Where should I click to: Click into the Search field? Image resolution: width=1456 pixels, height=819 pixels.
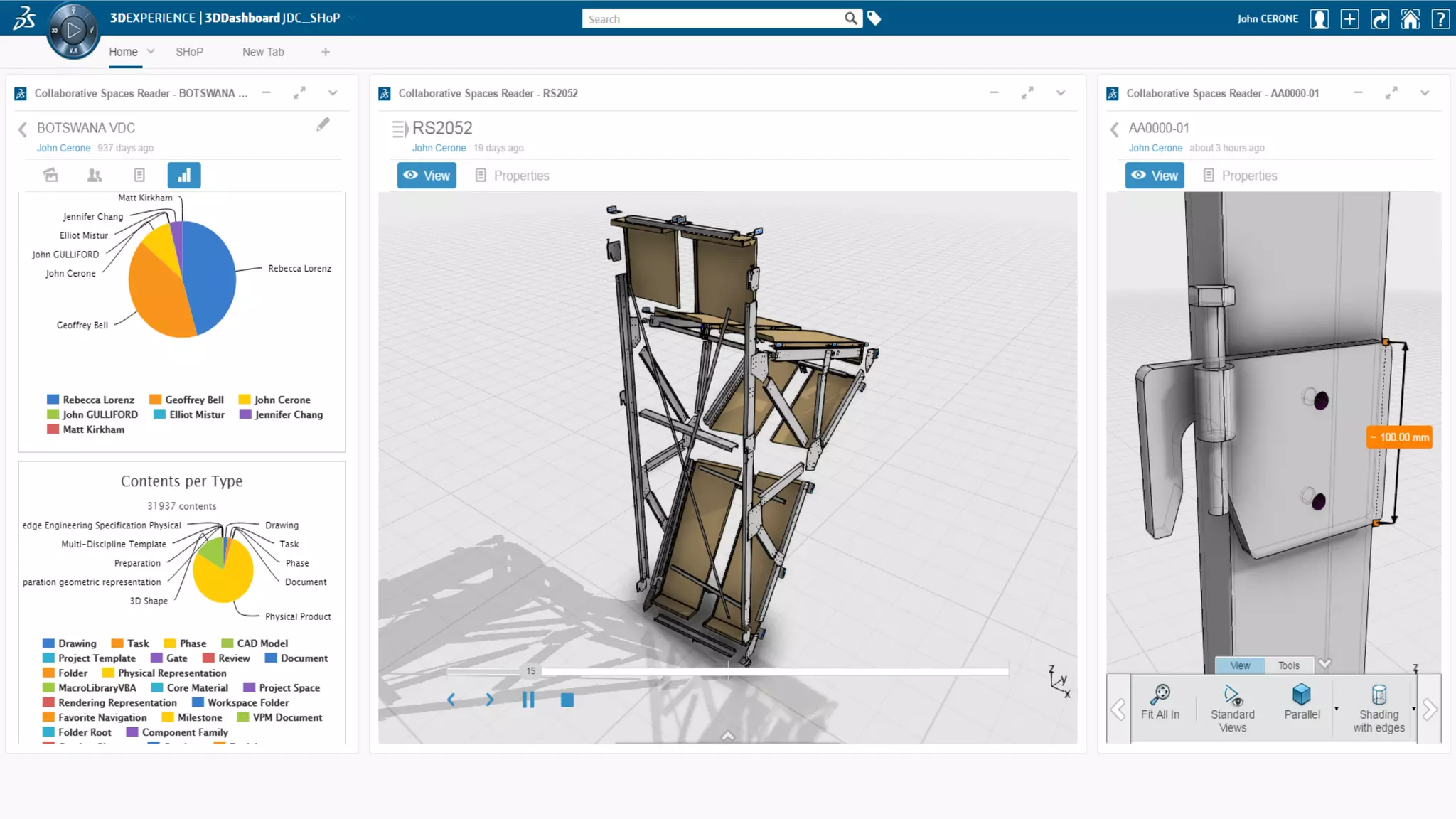pyautogui.click(x=712, y=18)
